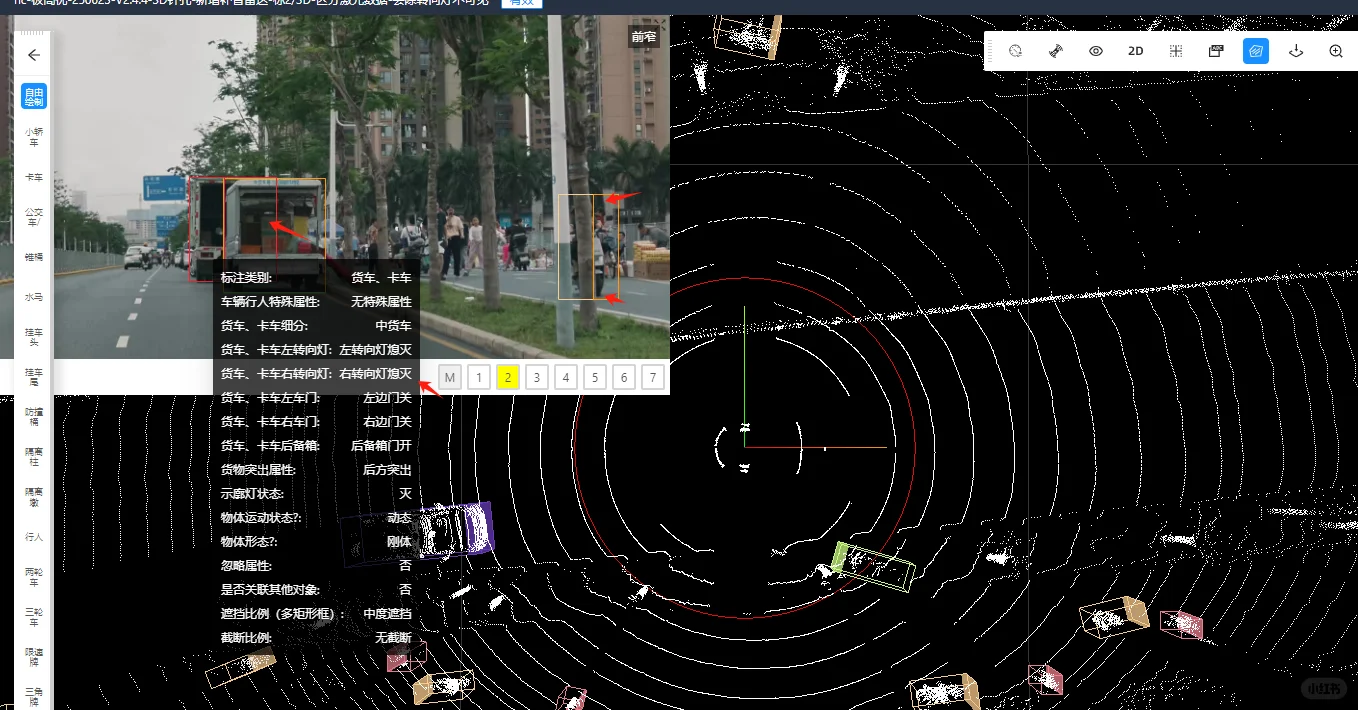Viewport: 1358px width, 710px height.
Task: Click the 车辆行人特殊属性 row
Action: point(316,301)
